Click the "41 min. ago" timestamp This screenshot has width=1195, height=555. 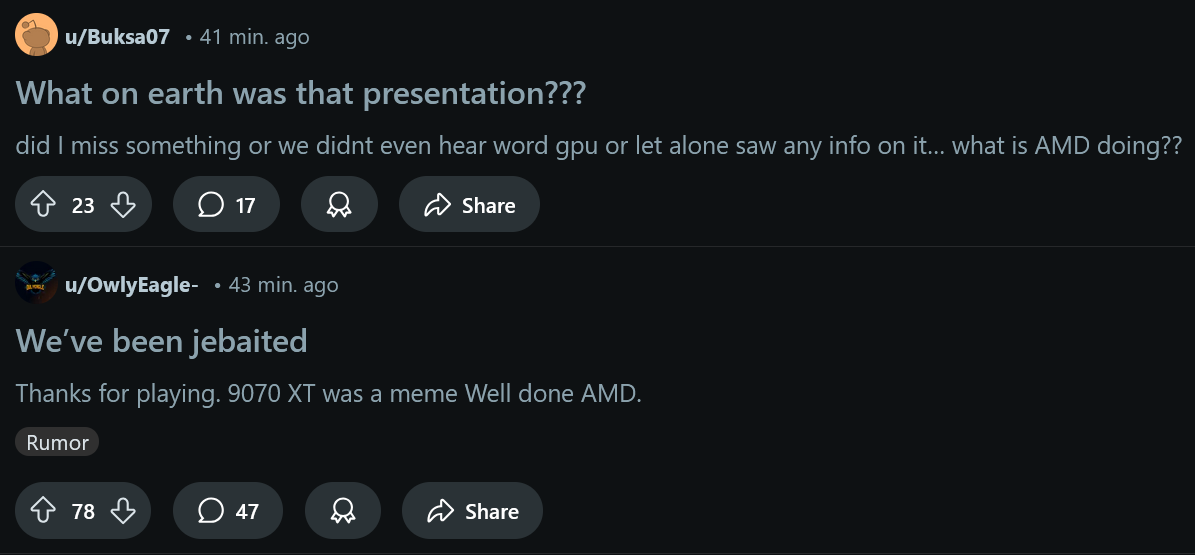point(255,37)
